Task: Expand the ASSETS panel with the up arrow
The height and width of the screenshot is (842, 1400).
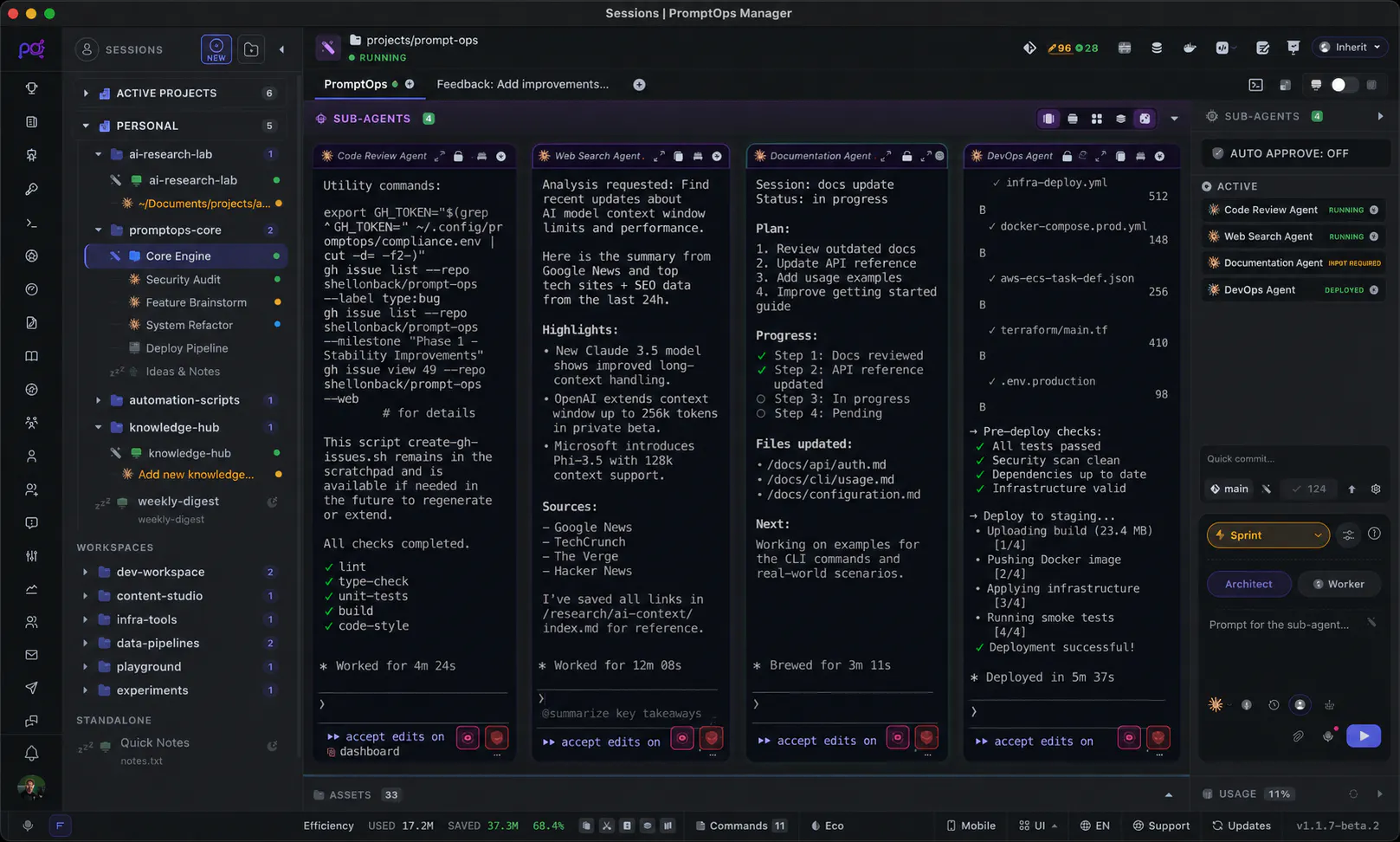Action: point(1169,794)
